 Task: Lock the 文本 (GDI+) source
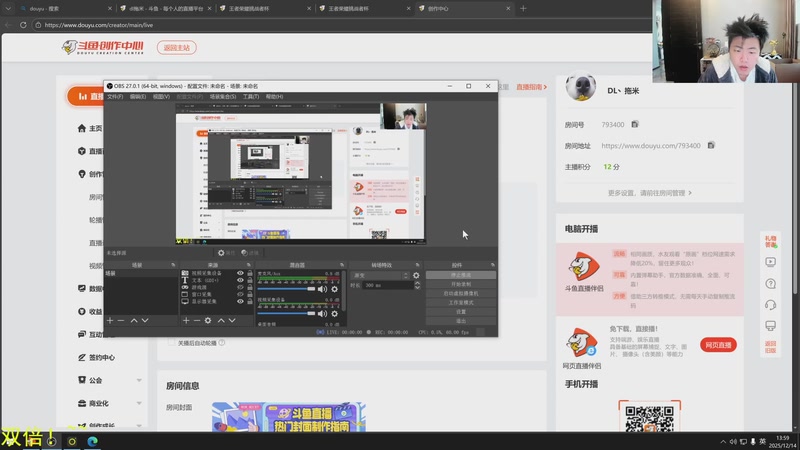pos(250,280)
